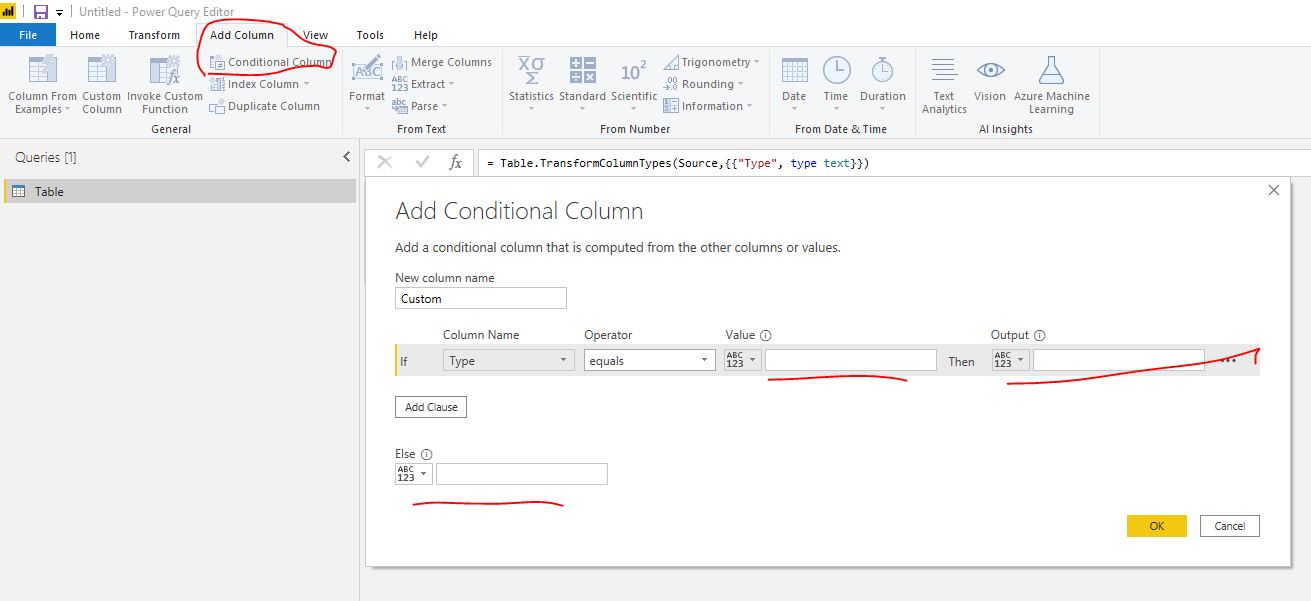Open the File tab

pyautogui.click(x=28, y=35)
